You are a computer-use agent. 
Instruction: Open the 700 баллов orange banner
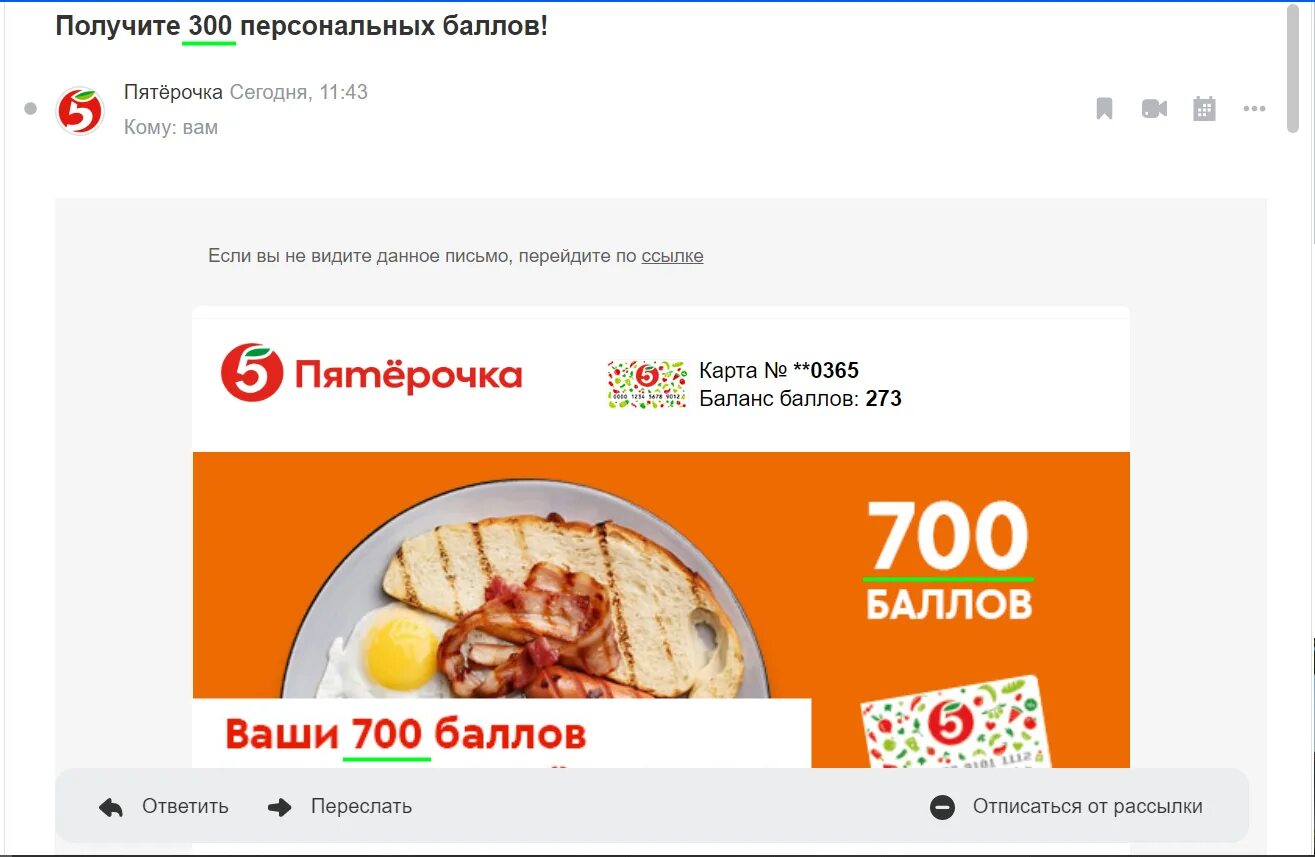pos(661,610)
